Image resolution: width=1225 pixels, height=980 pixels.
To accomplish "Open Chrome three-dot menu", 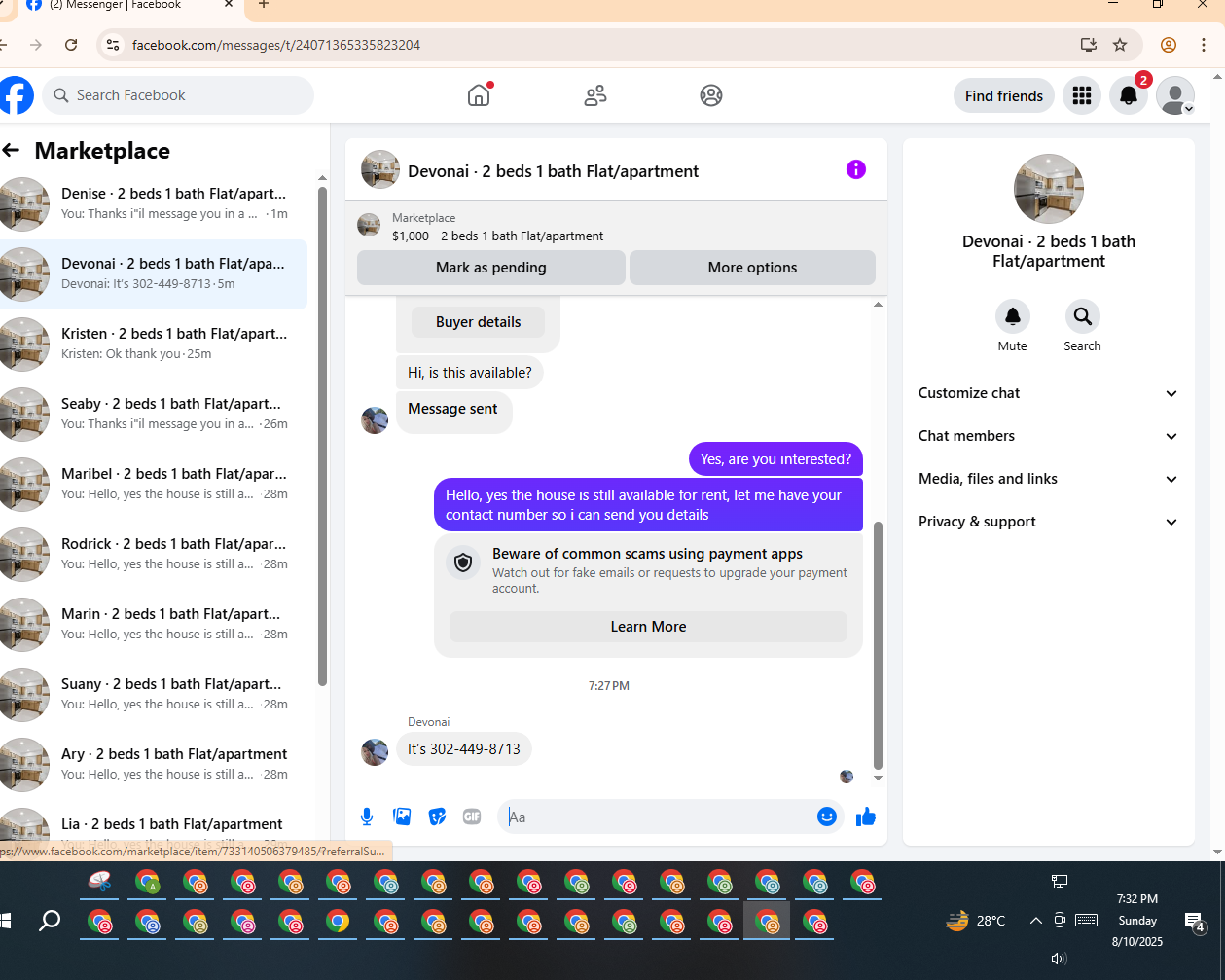I will tap(1204, 45).
